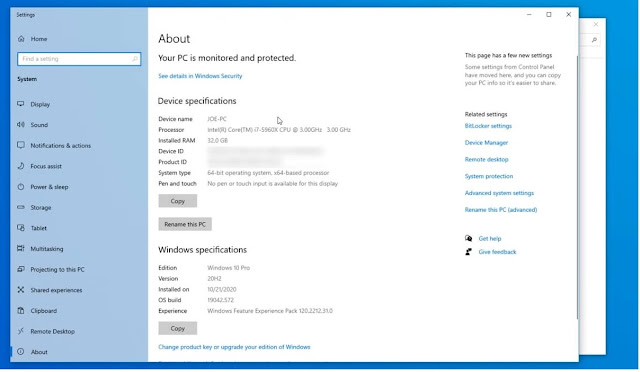Select Power & sleep in sidebar
Viewport: 640px width, 372px height.
[x=49, y=187]
